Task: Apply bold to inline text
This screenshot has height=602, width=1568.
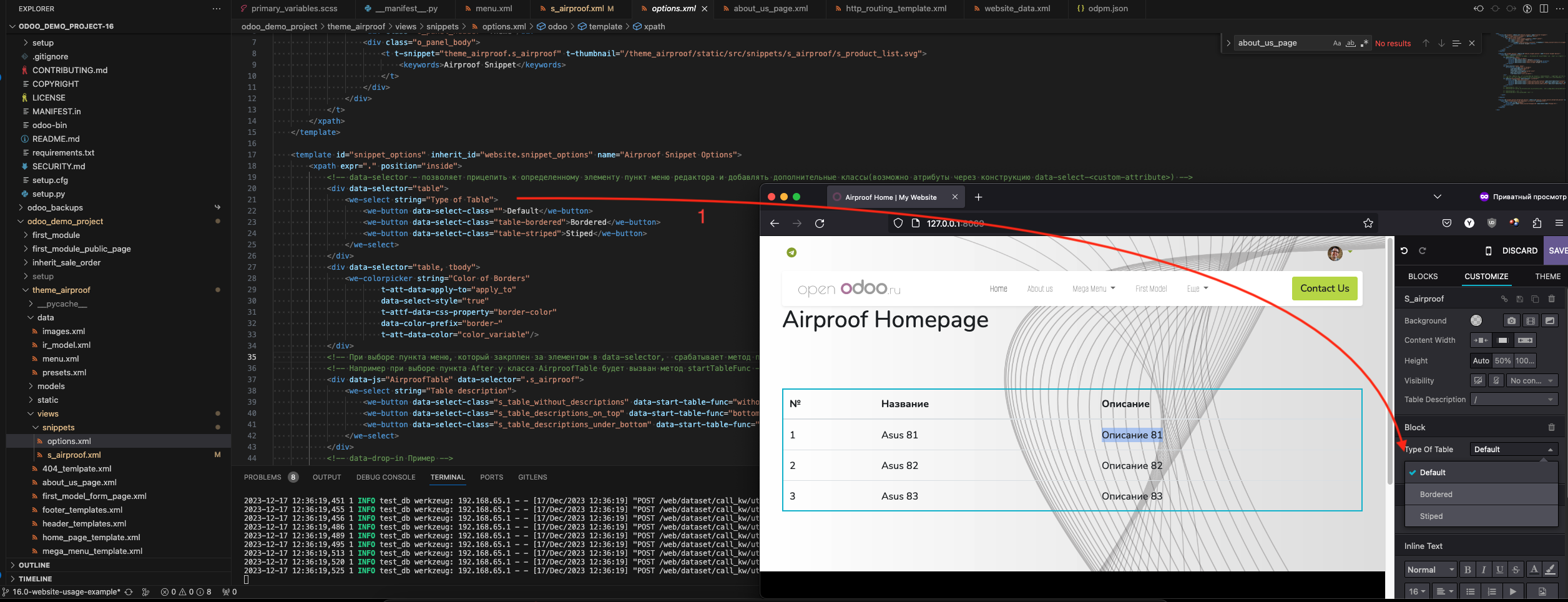Action: click(1468, 570)
